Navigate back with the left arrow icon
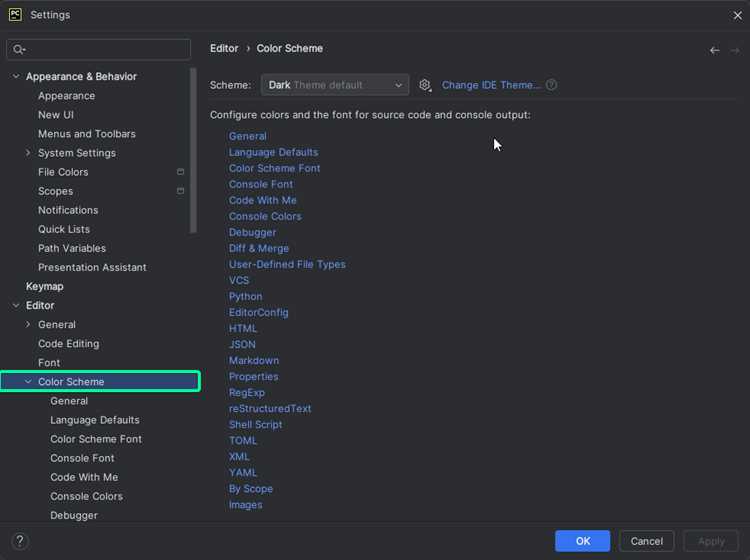 (715, 50)
